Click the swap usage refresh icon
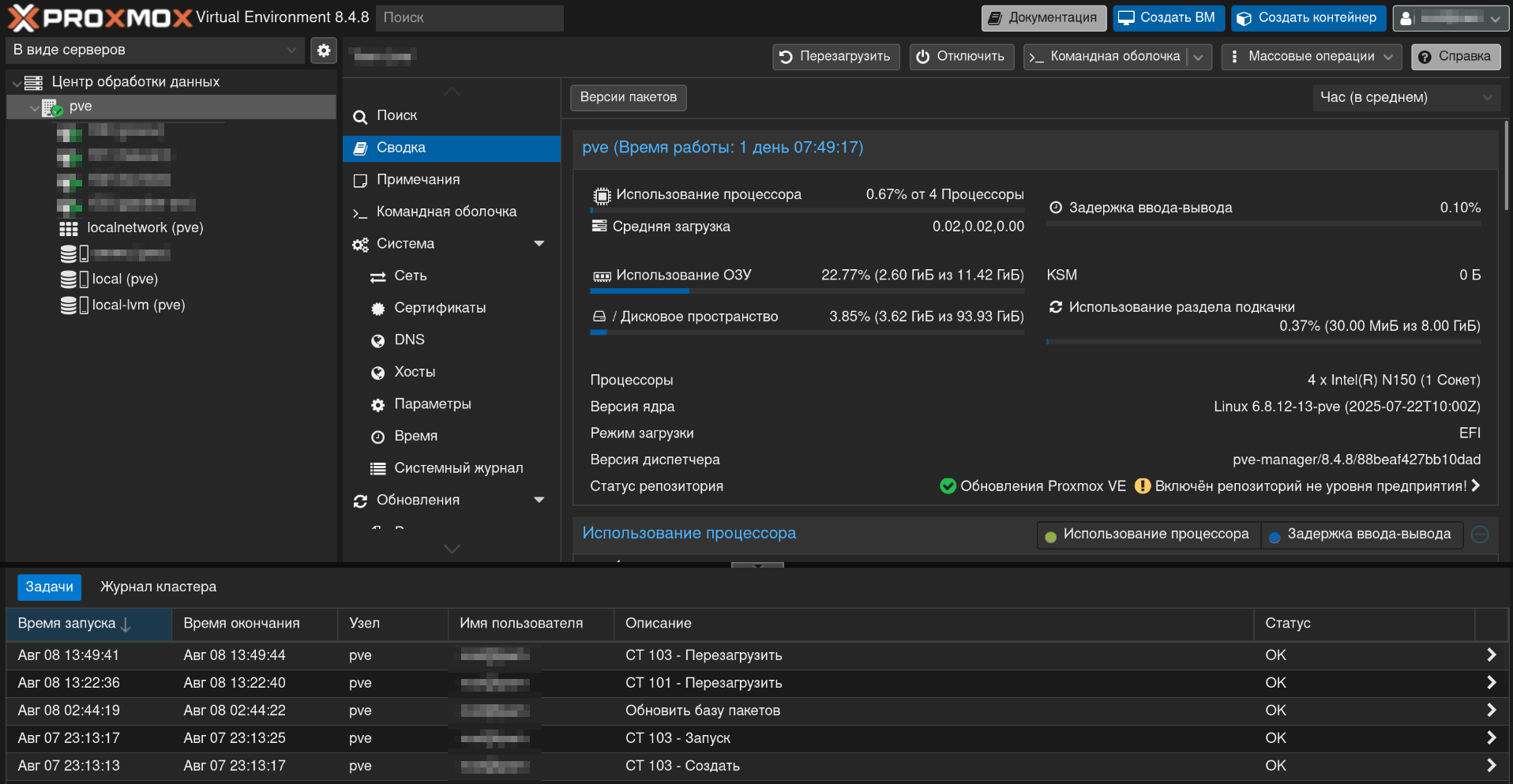Screen dimensions: 1513x784 point(1056,307)
